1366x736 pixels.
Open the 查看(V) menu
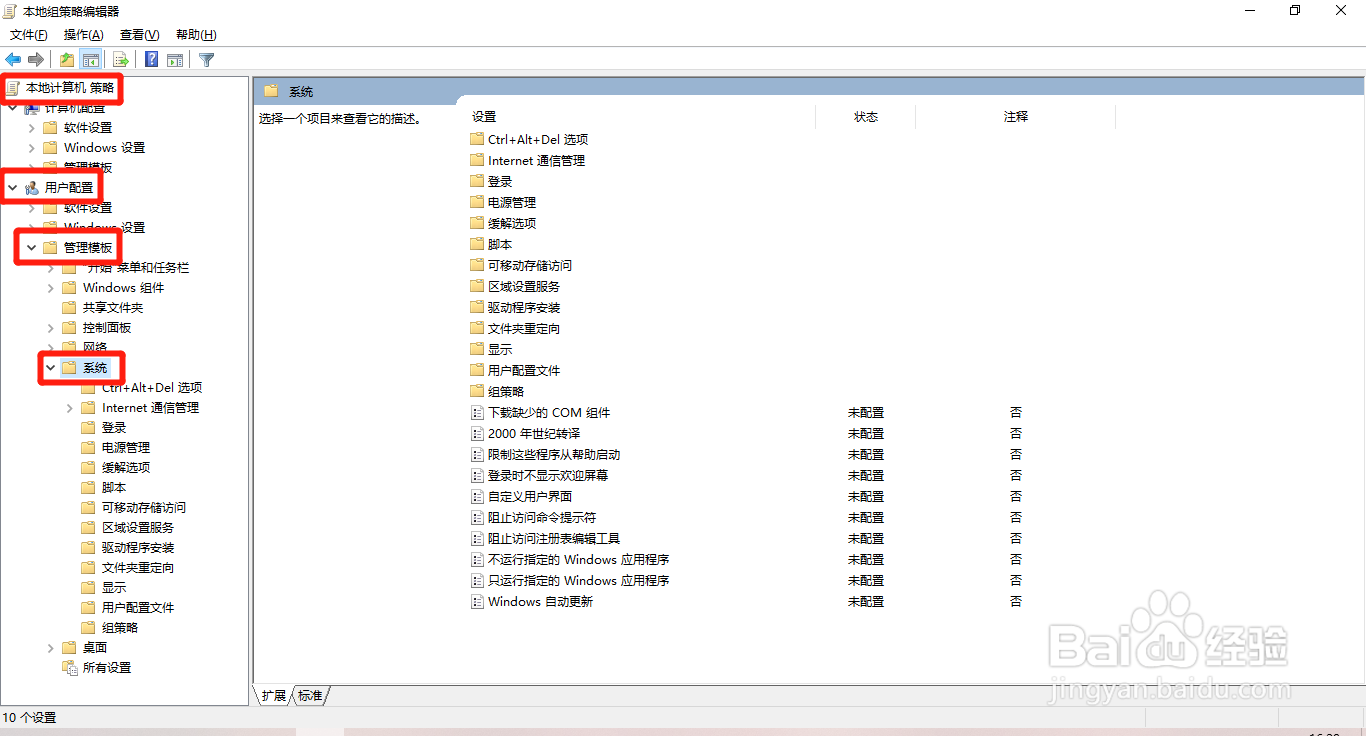coord(139,35)
